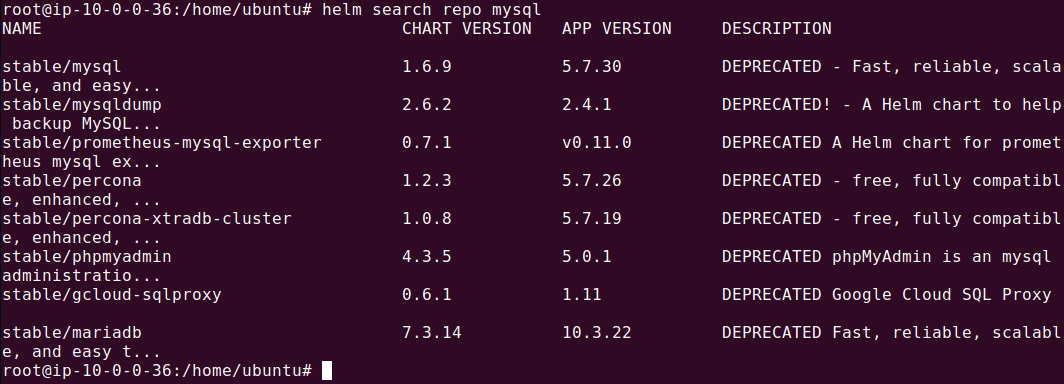1064x384 pixels.
Task: Click chart version 0.6.1
Action: tap(427, 294)
